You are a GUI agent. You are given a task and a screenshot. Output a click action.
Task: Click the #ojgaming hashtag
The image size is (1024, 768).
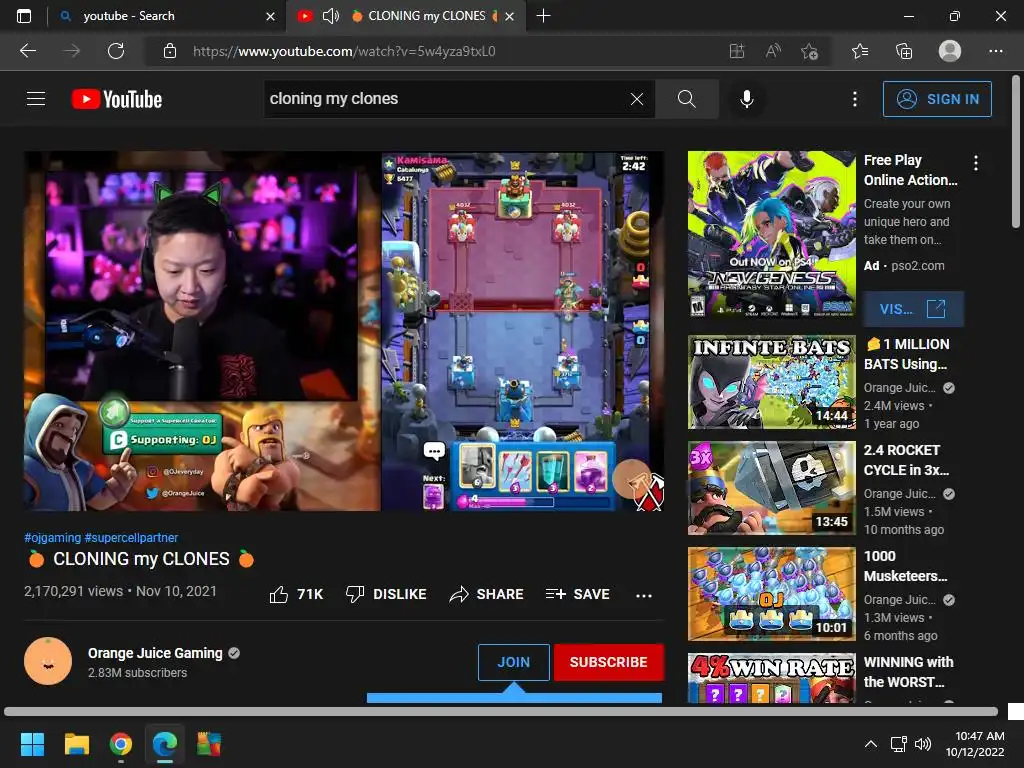coord(52,537)
